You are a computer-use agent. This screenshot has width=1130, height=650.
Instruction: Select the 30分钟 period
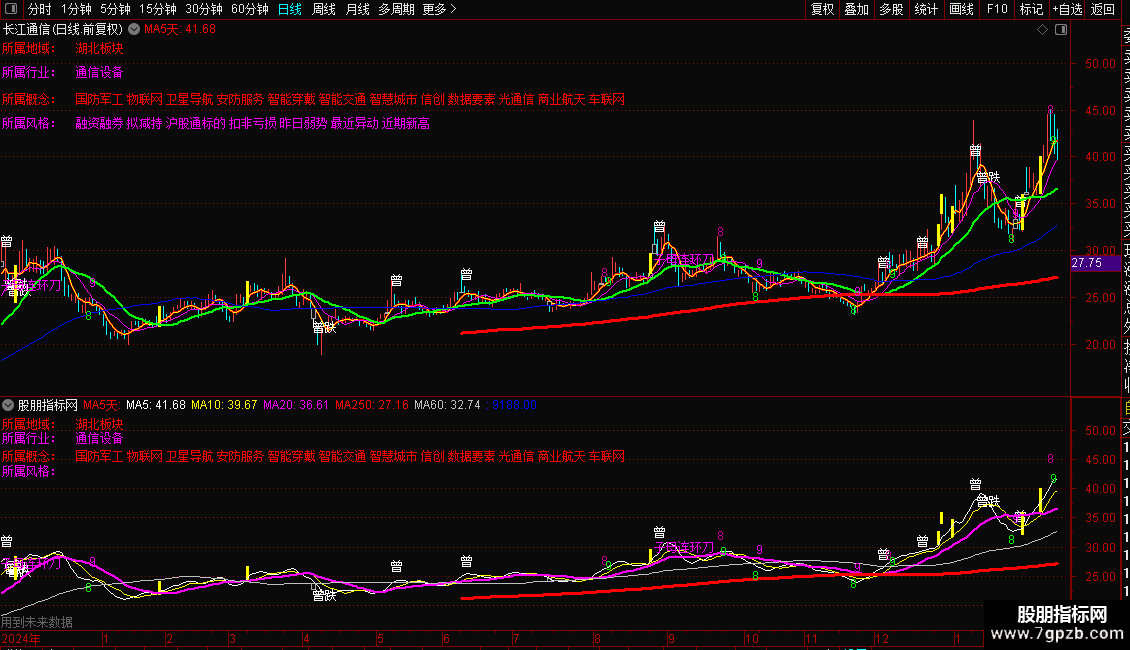[x=203, y=9]
